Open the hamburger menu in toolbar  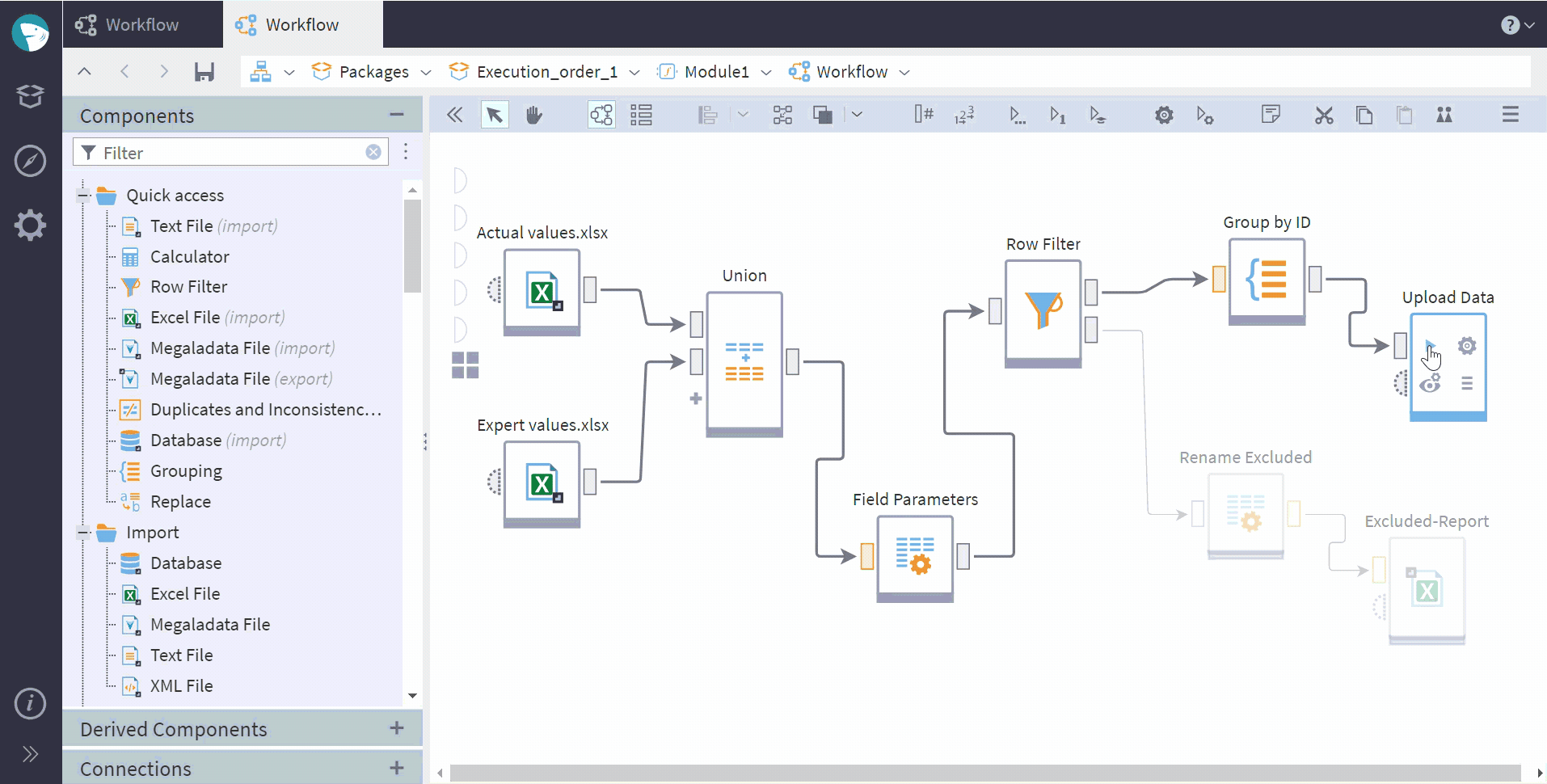coord(1510,115)
